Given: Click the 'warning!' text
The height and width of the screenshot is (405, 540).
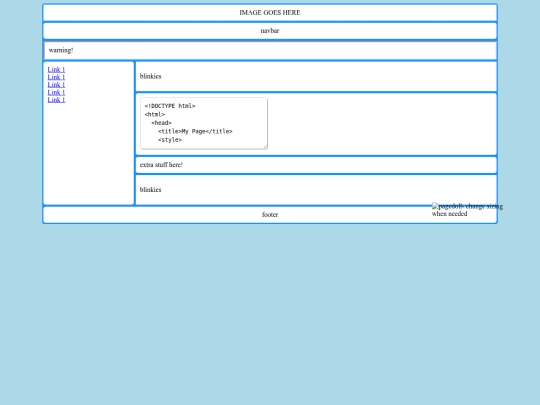Looking at the screenshot, I should click(61, 50).
